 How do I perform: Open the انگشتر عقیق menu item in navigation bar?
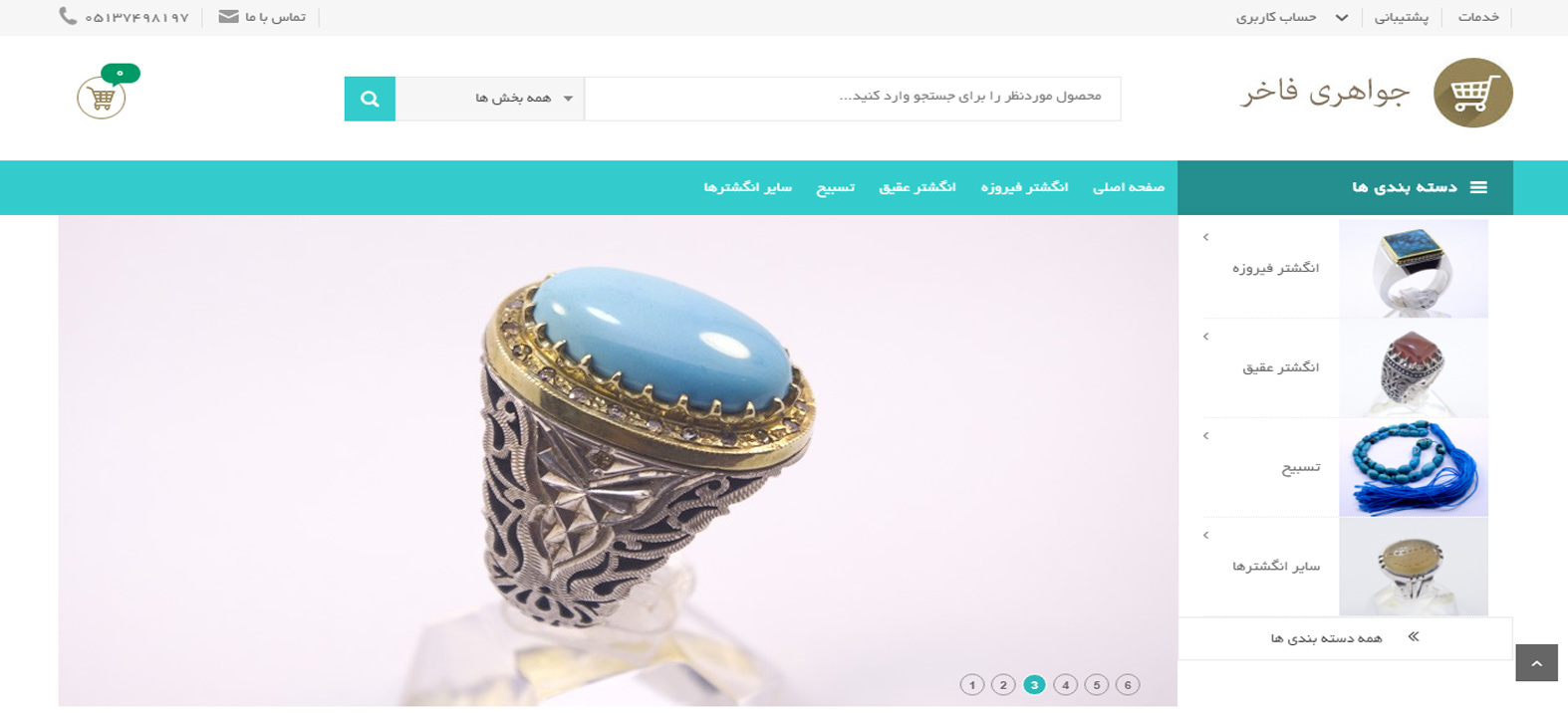[916, 187]
